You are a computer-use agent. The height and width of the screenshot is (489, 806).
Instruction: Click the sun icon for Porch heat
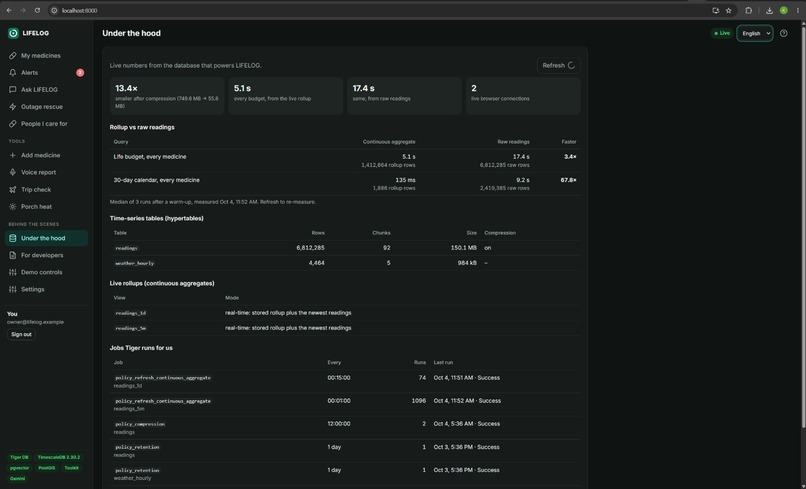(12, 207)
